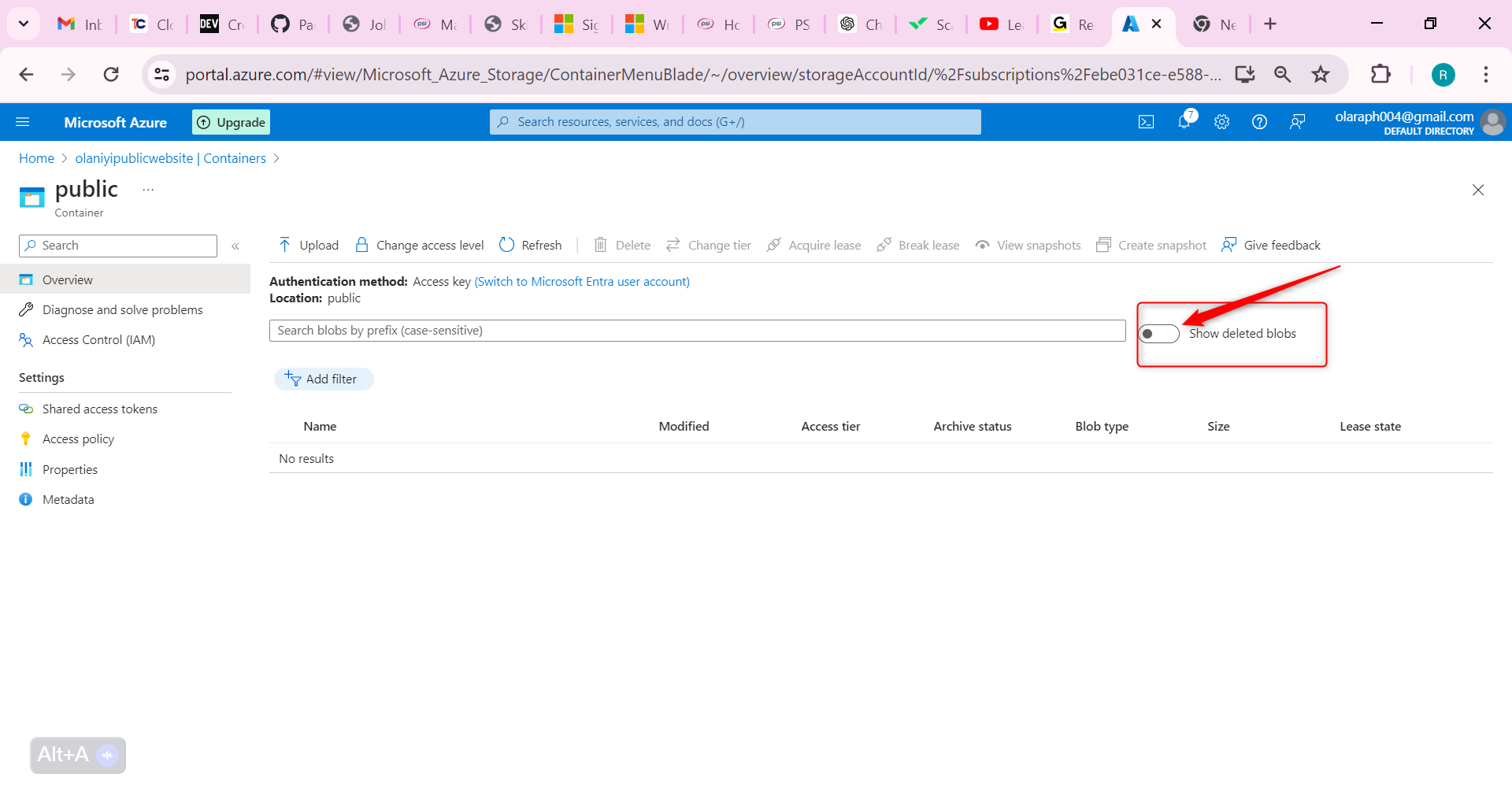Select Overview in the left menu
This screenshot has height=803, width=1512.
tap(125, 279)
